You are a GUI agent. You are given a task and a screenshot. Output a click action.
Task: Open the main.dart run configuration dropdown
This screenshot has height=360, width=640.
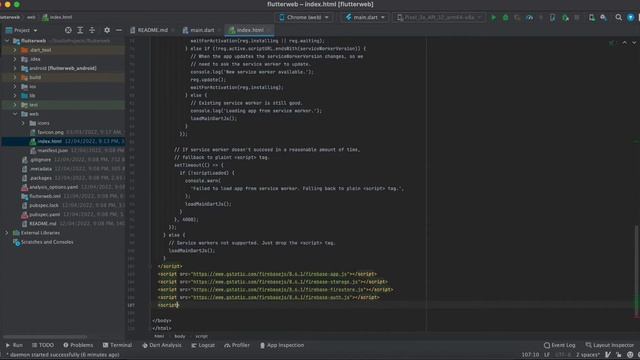(365, 18)
